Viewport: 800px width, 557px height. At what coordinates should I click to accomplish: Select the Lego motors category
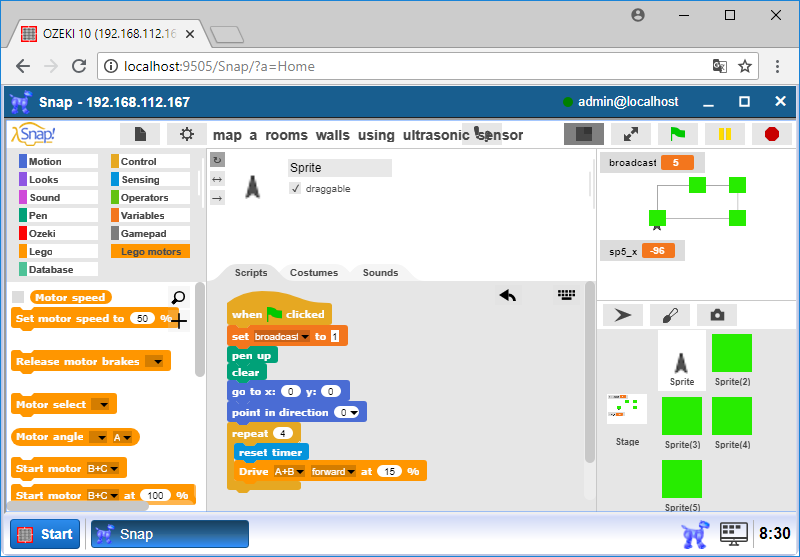coord(150,251)
